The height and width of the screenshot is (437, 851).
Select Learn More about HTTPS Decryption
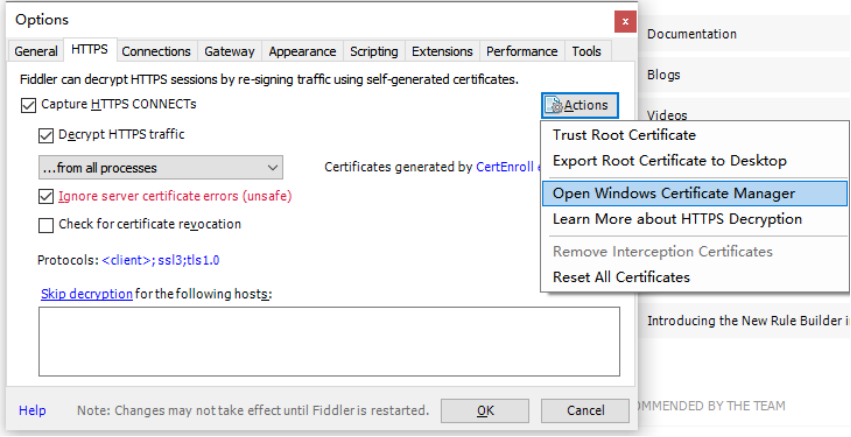(x=695, y=219)
